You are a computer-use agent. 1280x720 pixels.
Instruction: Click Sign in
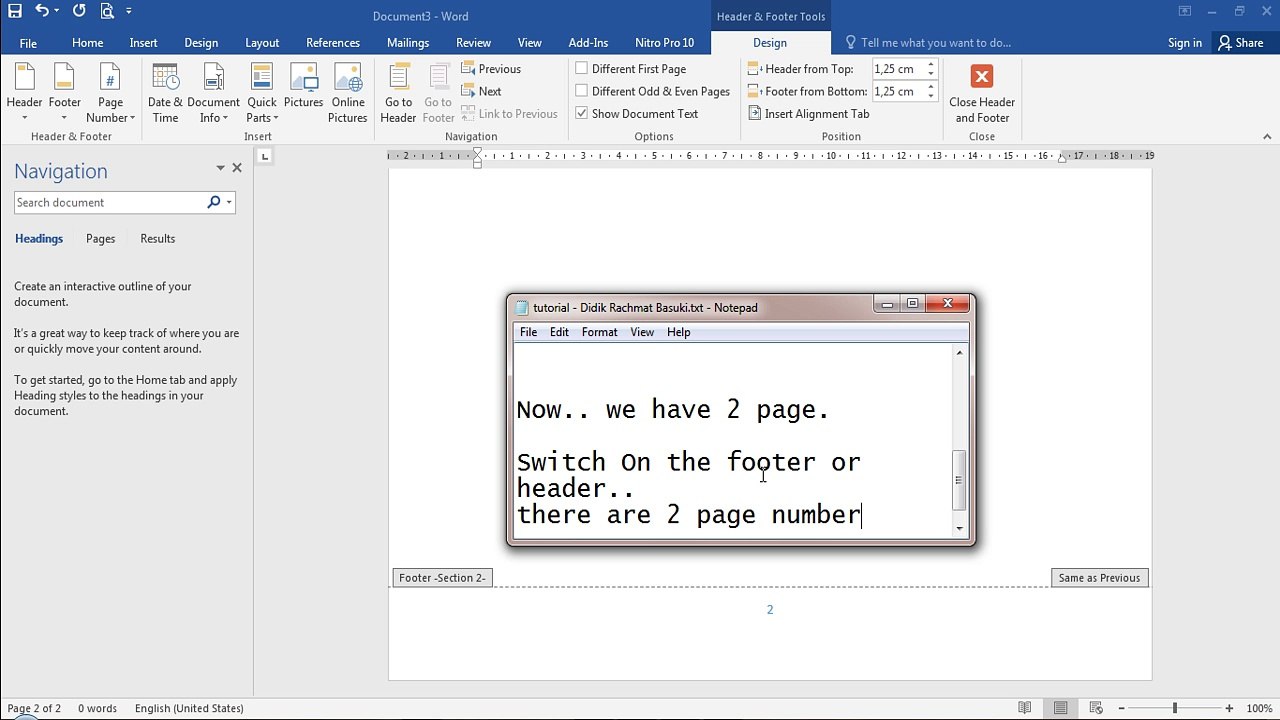click(x=1185, y=43)
